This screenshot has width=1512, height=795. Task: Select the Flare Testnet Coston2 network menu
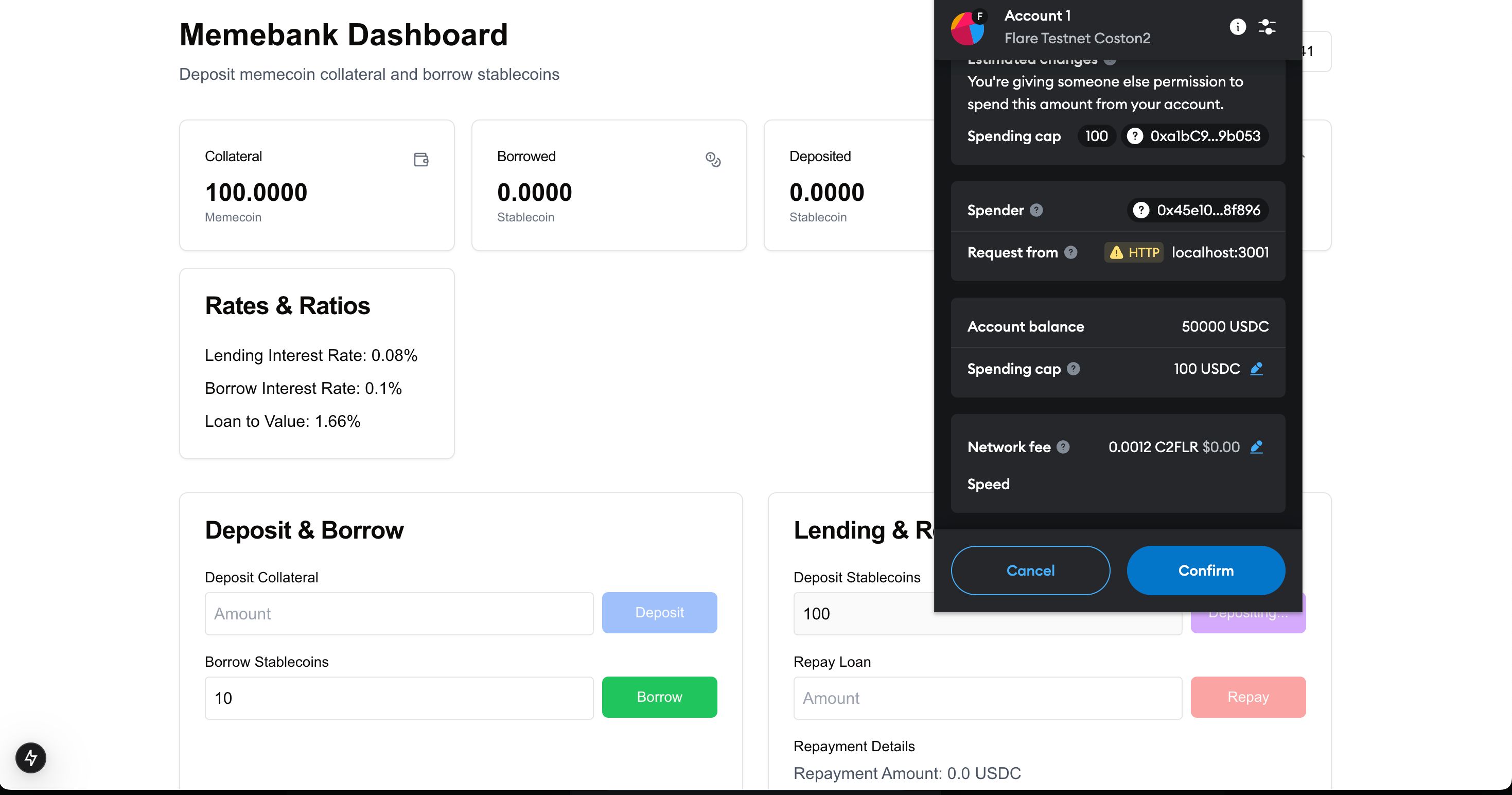(x=1078, y=38)
